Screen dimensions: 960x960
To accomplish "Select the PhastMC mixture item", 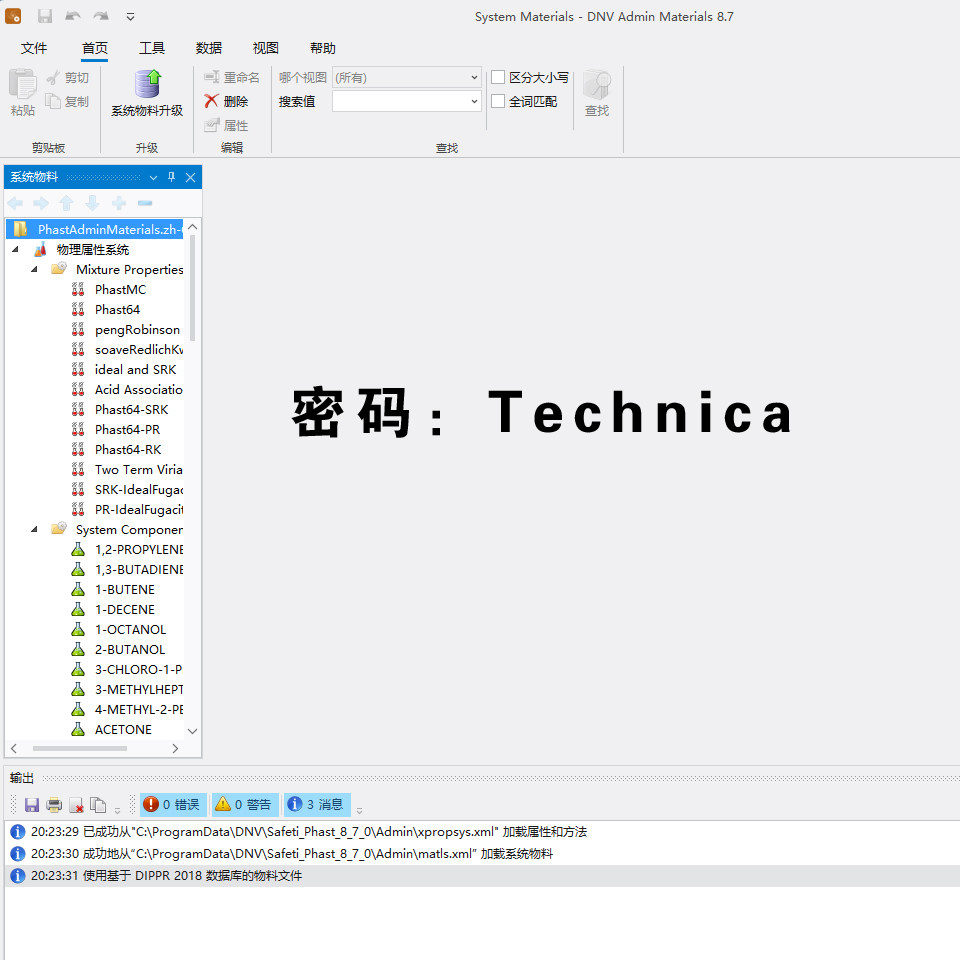I will coord(120,290).
